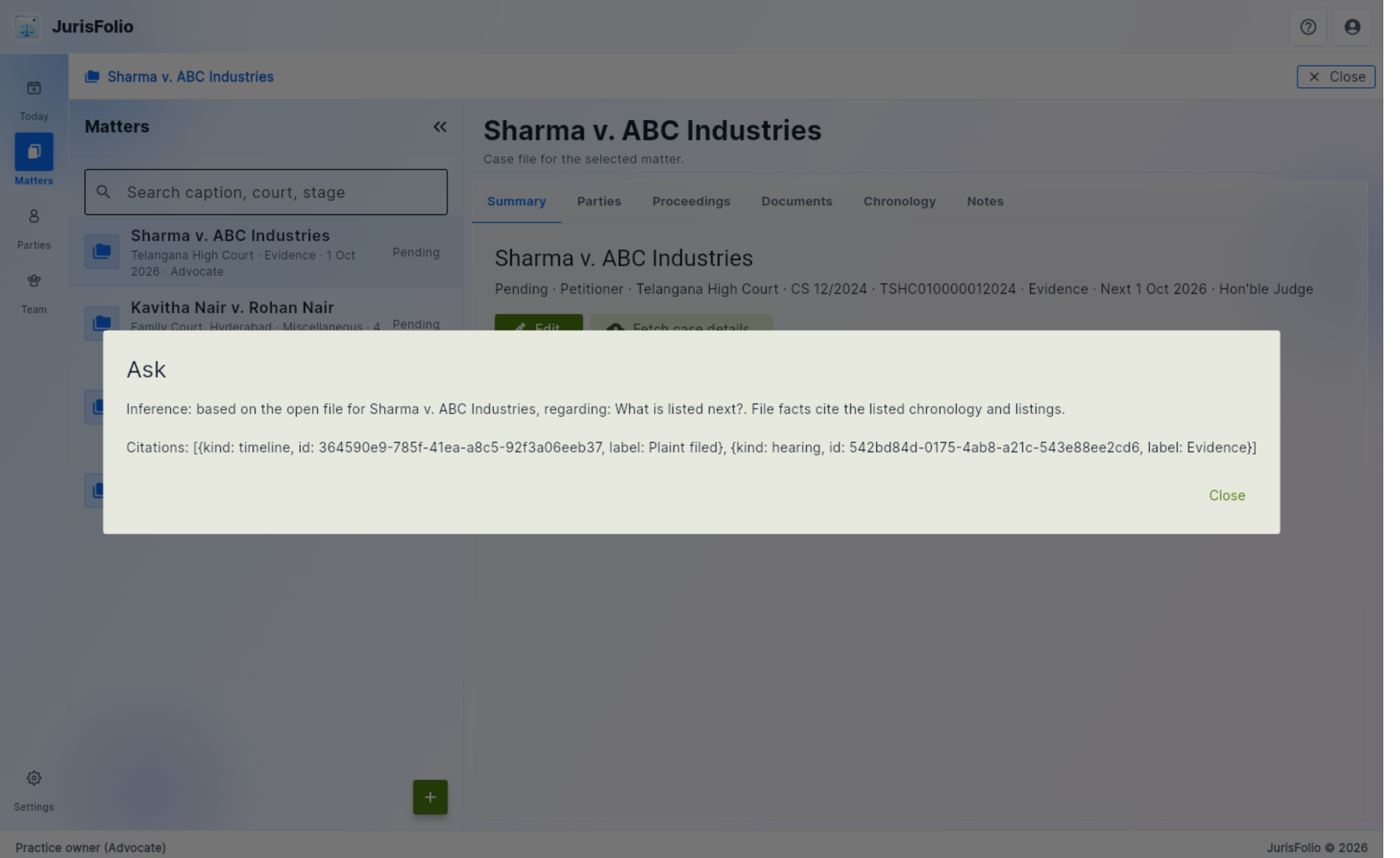The width and height of the screenshot is (1400, 858).
Task: Click the Inference text in Ask dialog
Action: coord(596,409)
